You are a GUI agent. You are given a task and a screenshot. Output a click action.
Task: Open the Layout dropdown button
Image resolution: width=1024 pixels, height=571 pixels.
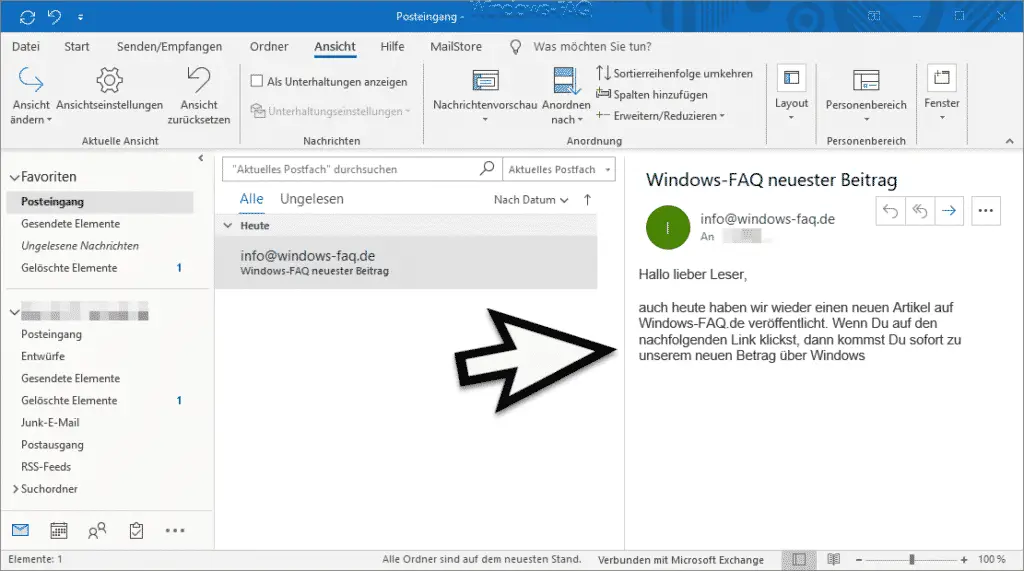point(792,93)
